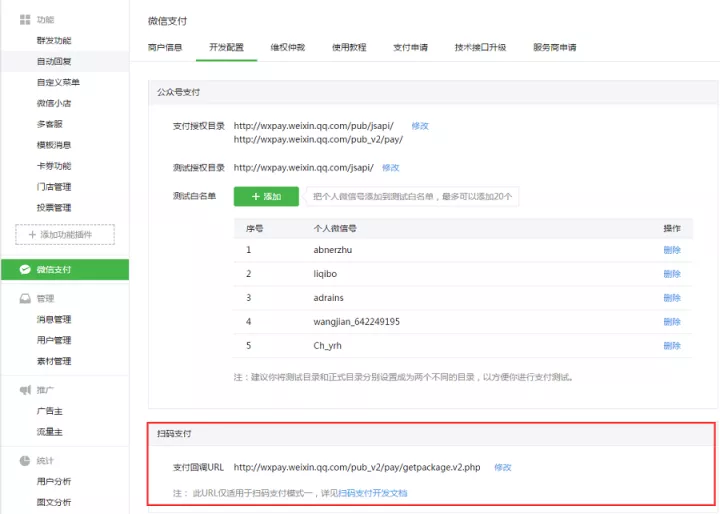Viewport: 720px width, 514px height.
Task: Click the wangjian_642249195 WeChat ID text
Action: (356, 322)
